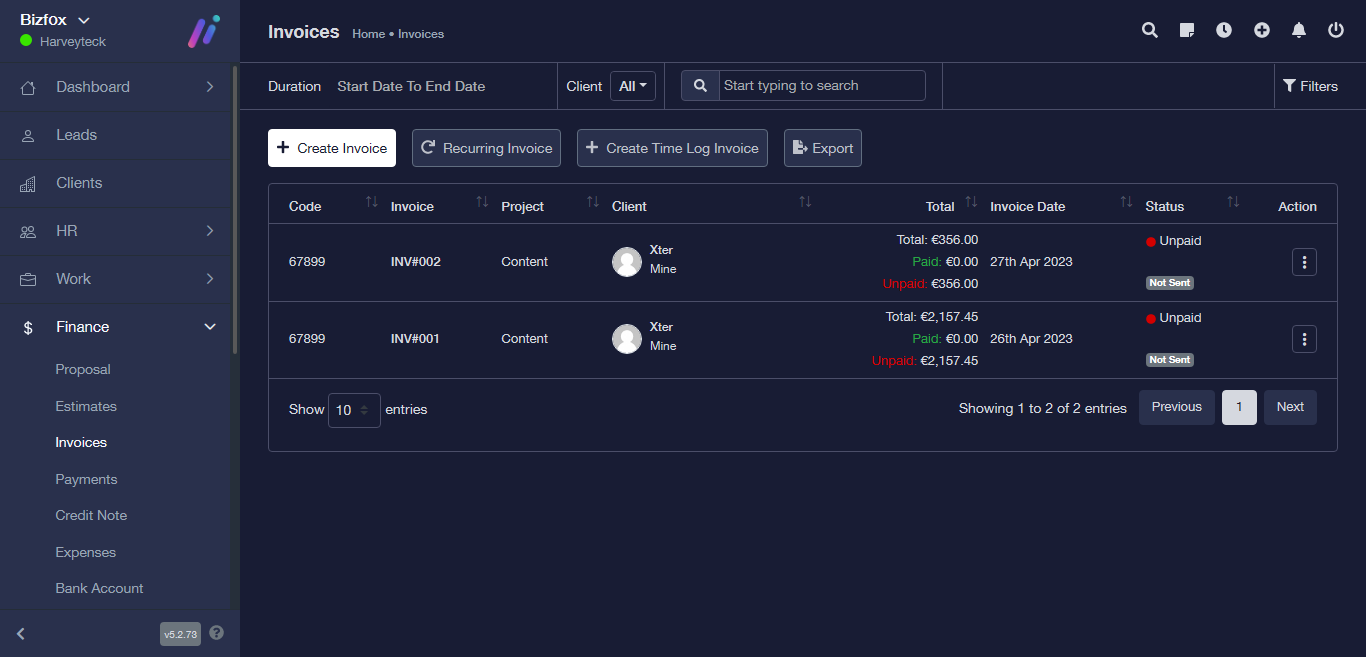Open action menu for invoice INV#002
This screenshot has height=657, width=1366.
[x=1304, y=262]
